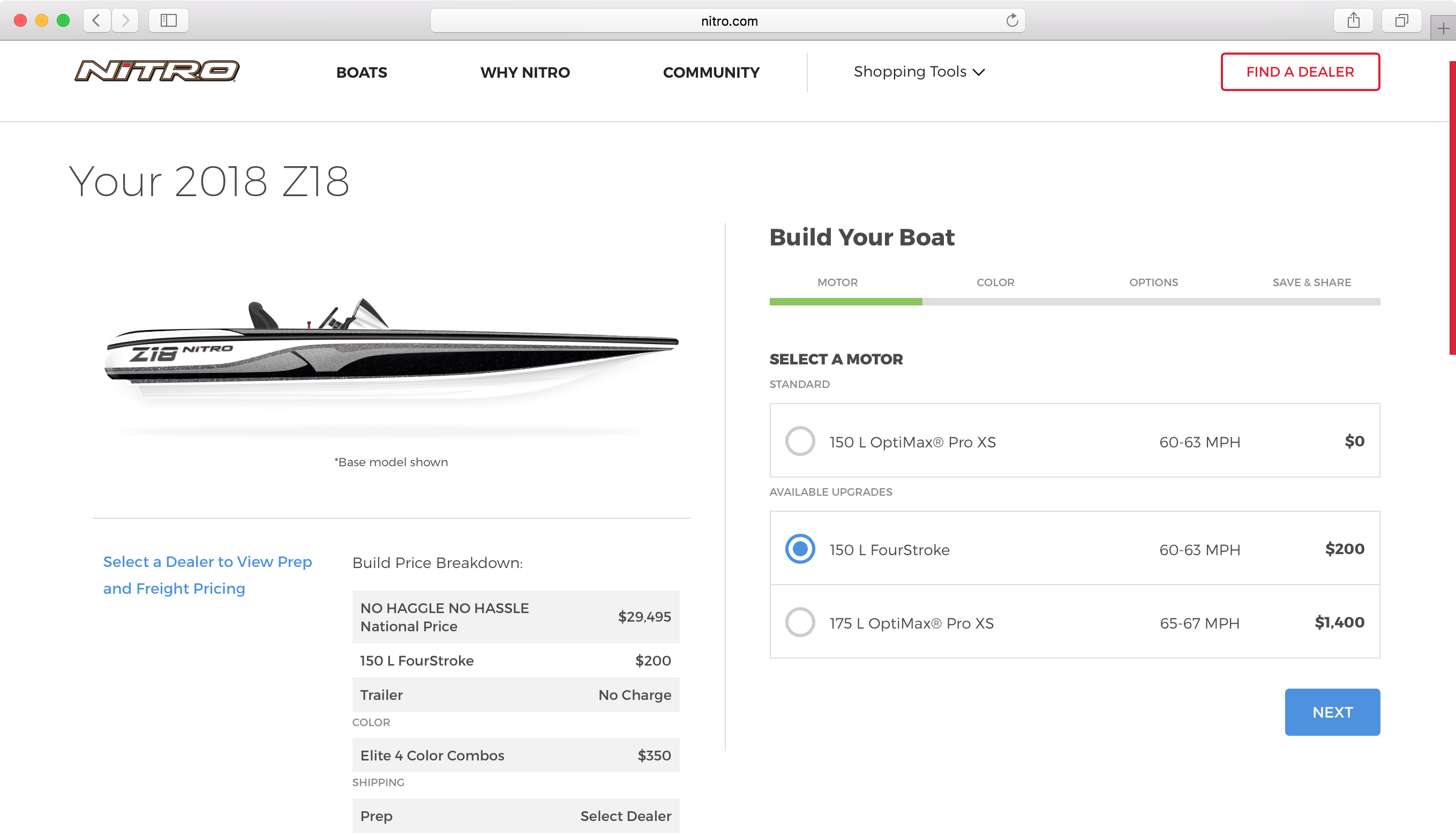Click the nitro.com address bar
This screenshot has height=836, width=1456.
coord(727,21)
